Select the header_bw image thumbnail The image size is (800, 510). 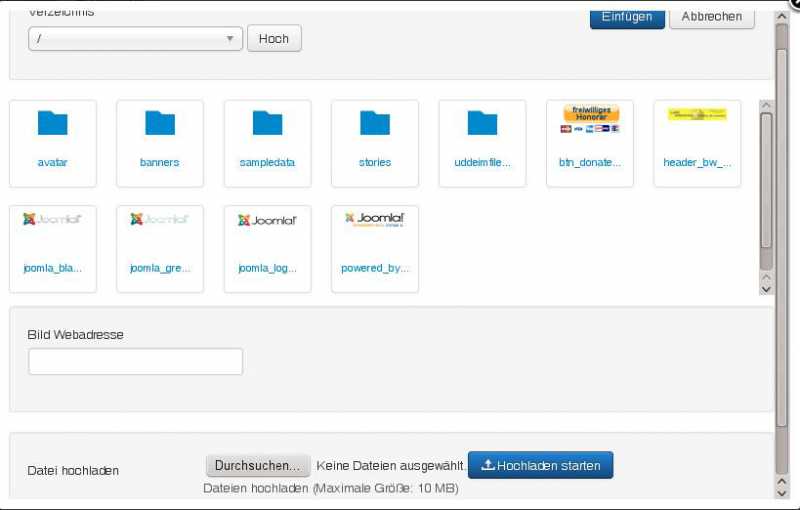(x=697, y=116)
